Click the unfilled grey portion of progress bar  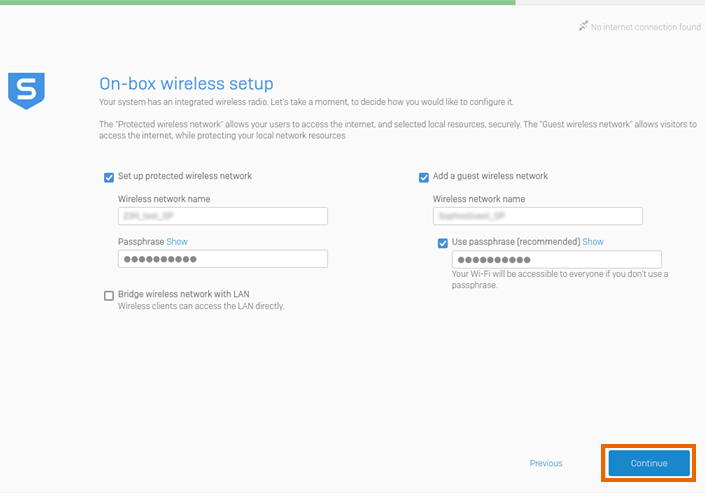click(610, 3)
